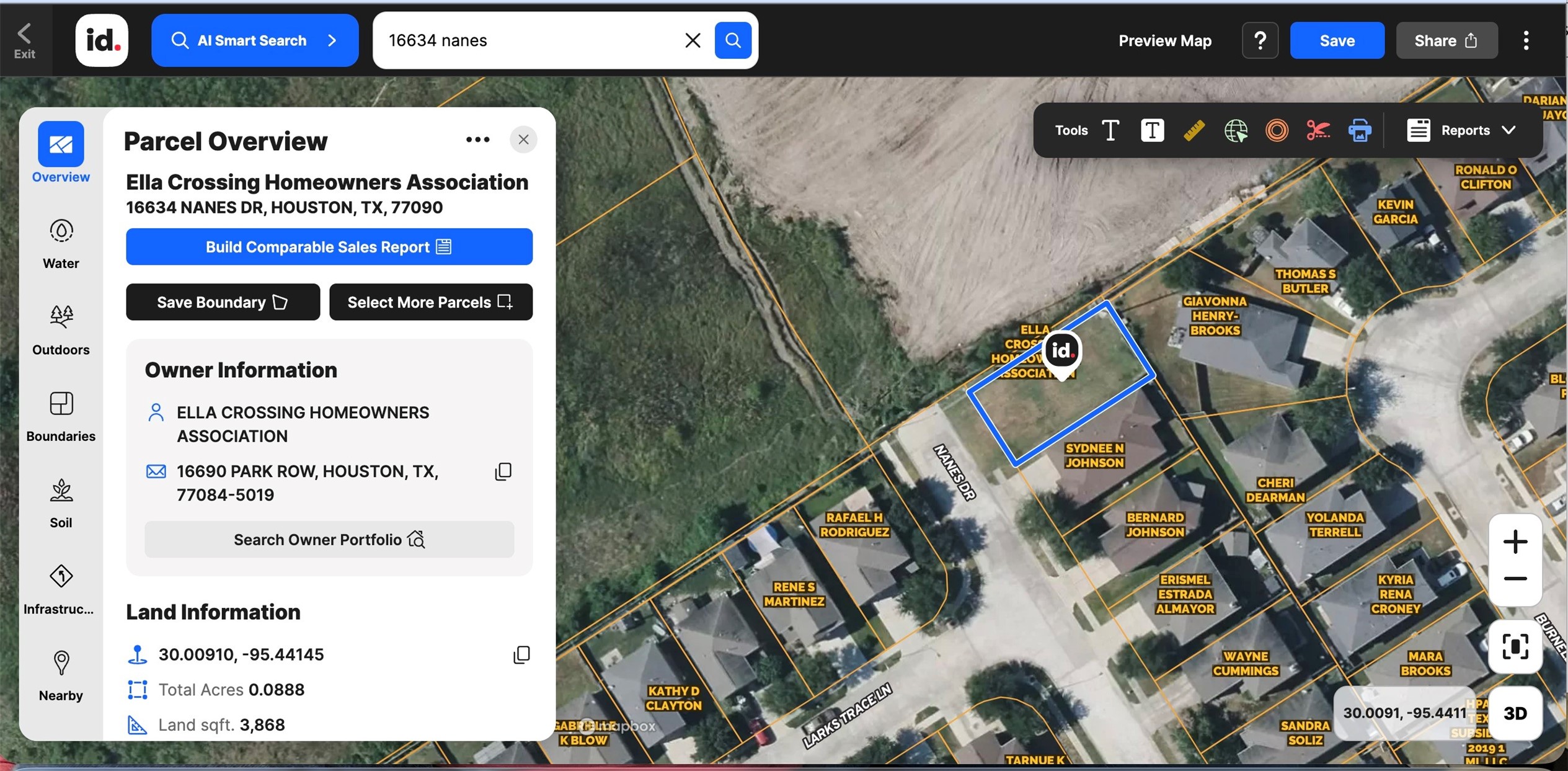Select the Overview sidebar tab
Image resolution: width=1568 pixels, height=771 pixels.
(x=61, y=153)
